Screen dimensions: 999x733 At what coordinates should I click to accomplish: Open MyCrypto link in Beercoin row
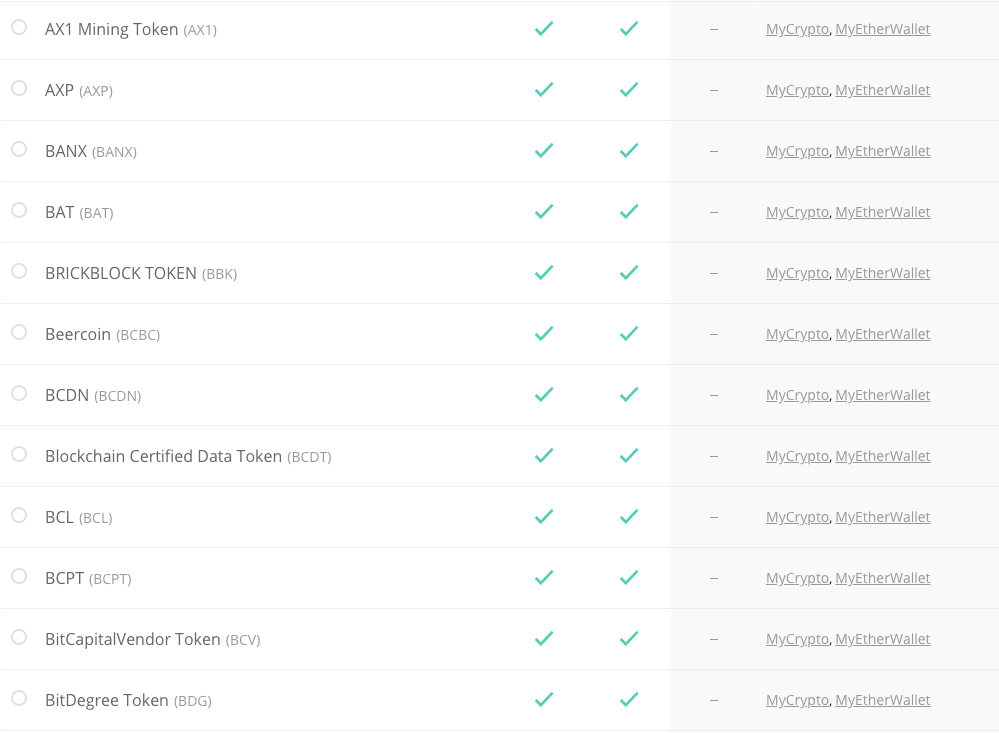797,334
